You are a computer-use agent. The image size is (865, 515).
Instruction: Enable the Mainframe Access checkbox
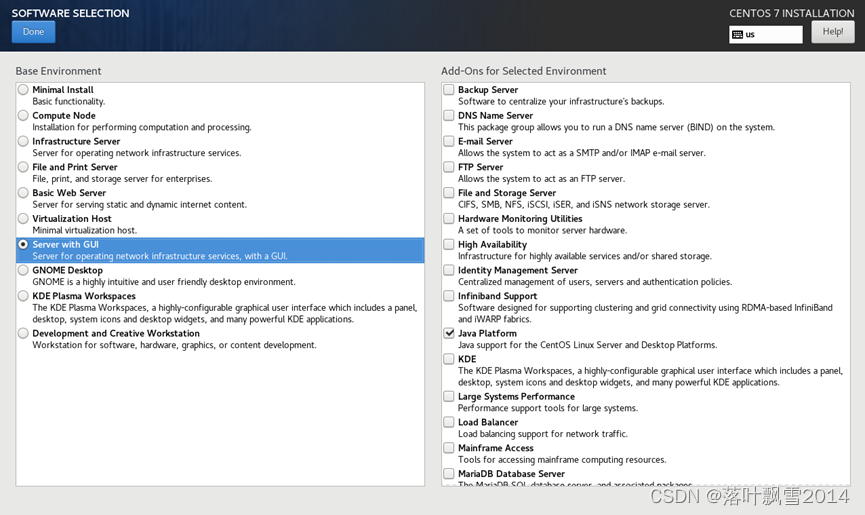(x=449, y=448)
